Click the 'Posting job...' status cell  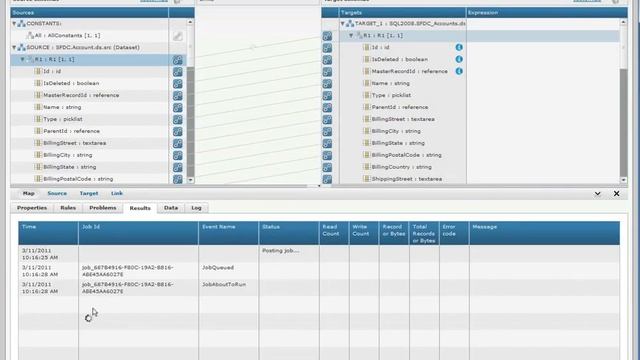(289, 254)
